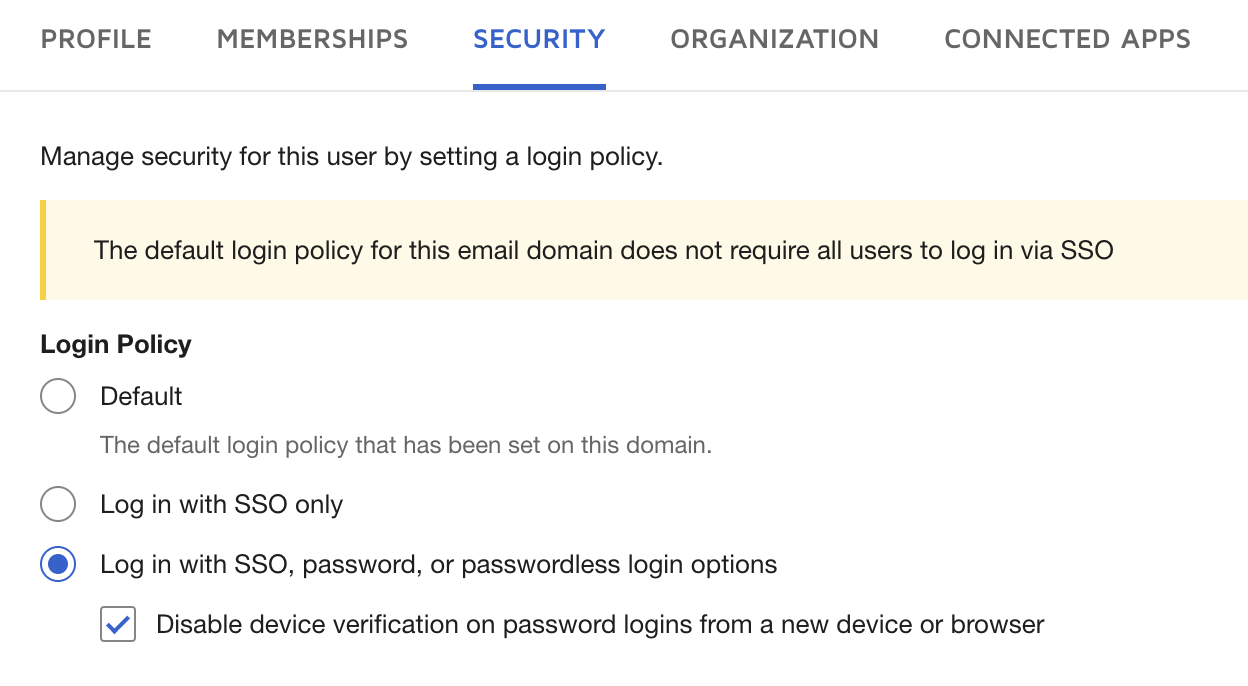This screenshot has width=1248, height=686.
Task: View the ORGANIZATION tab
Action: click(774, 39)
